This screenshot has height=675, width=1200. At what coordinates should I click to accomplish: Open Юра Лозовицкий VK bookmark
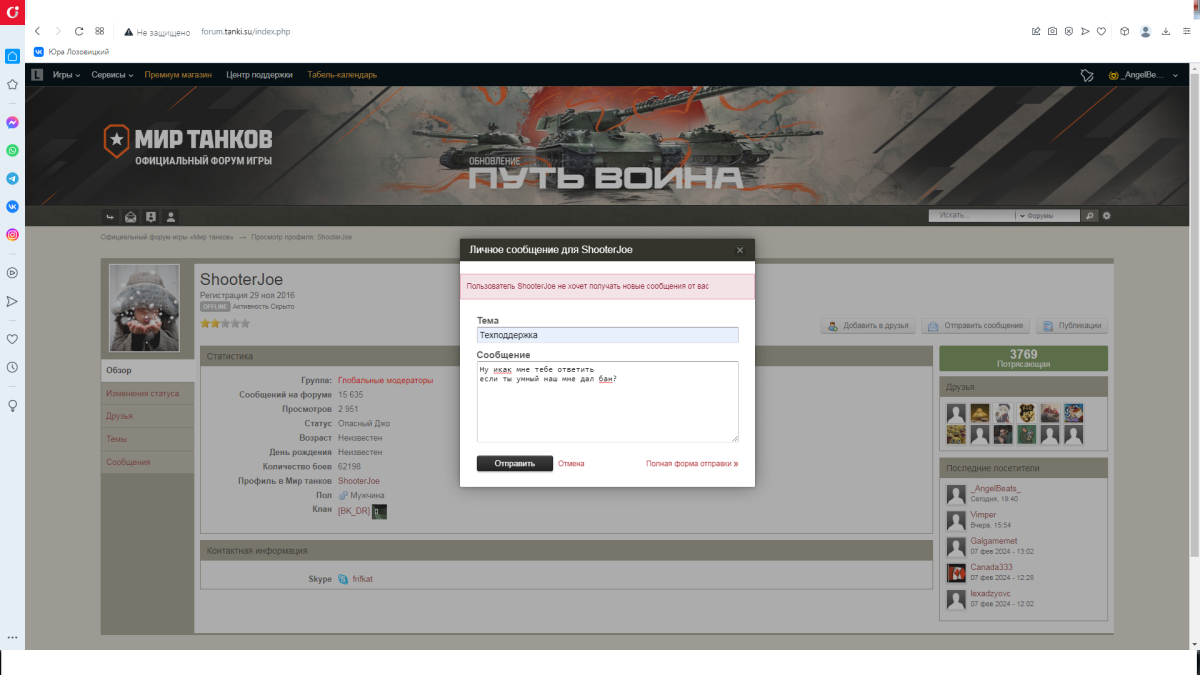pyautogui.click(x=71, y=52)
